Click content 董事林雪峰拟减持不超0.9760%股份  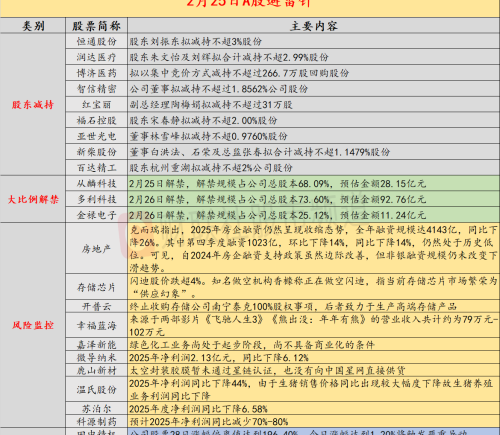click(208, 136)
